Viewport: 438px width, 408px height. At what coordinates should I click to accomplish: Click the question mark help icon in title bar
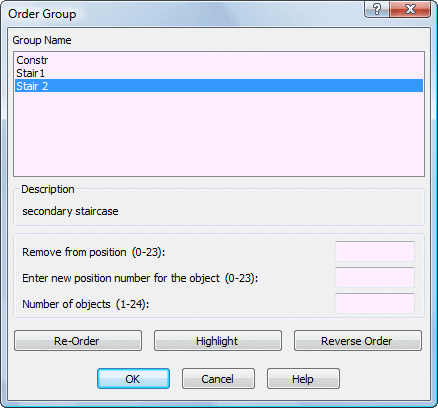coord(377,9)
